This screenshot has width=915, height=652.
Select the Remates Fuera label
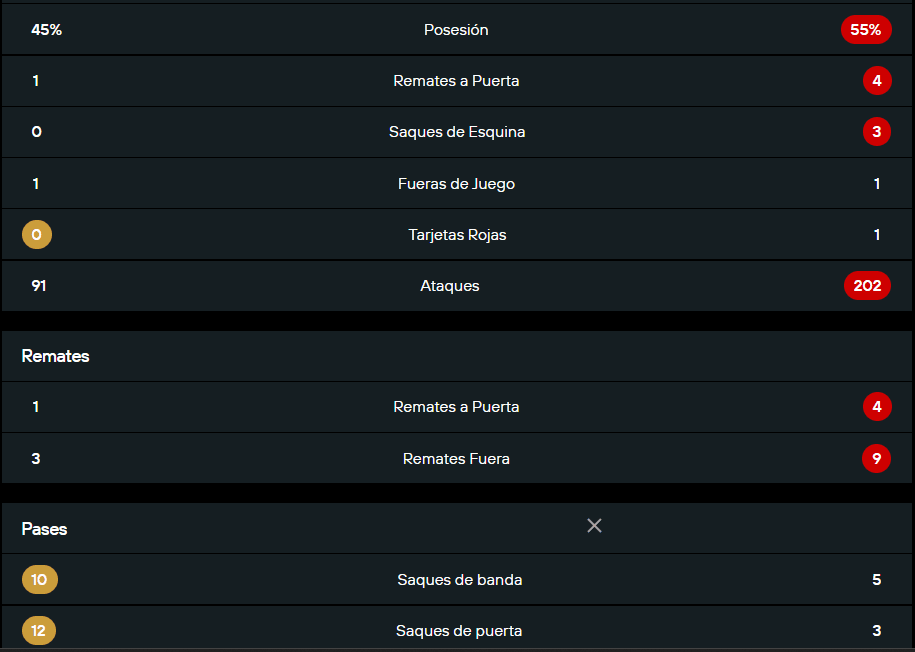[456, 459]
